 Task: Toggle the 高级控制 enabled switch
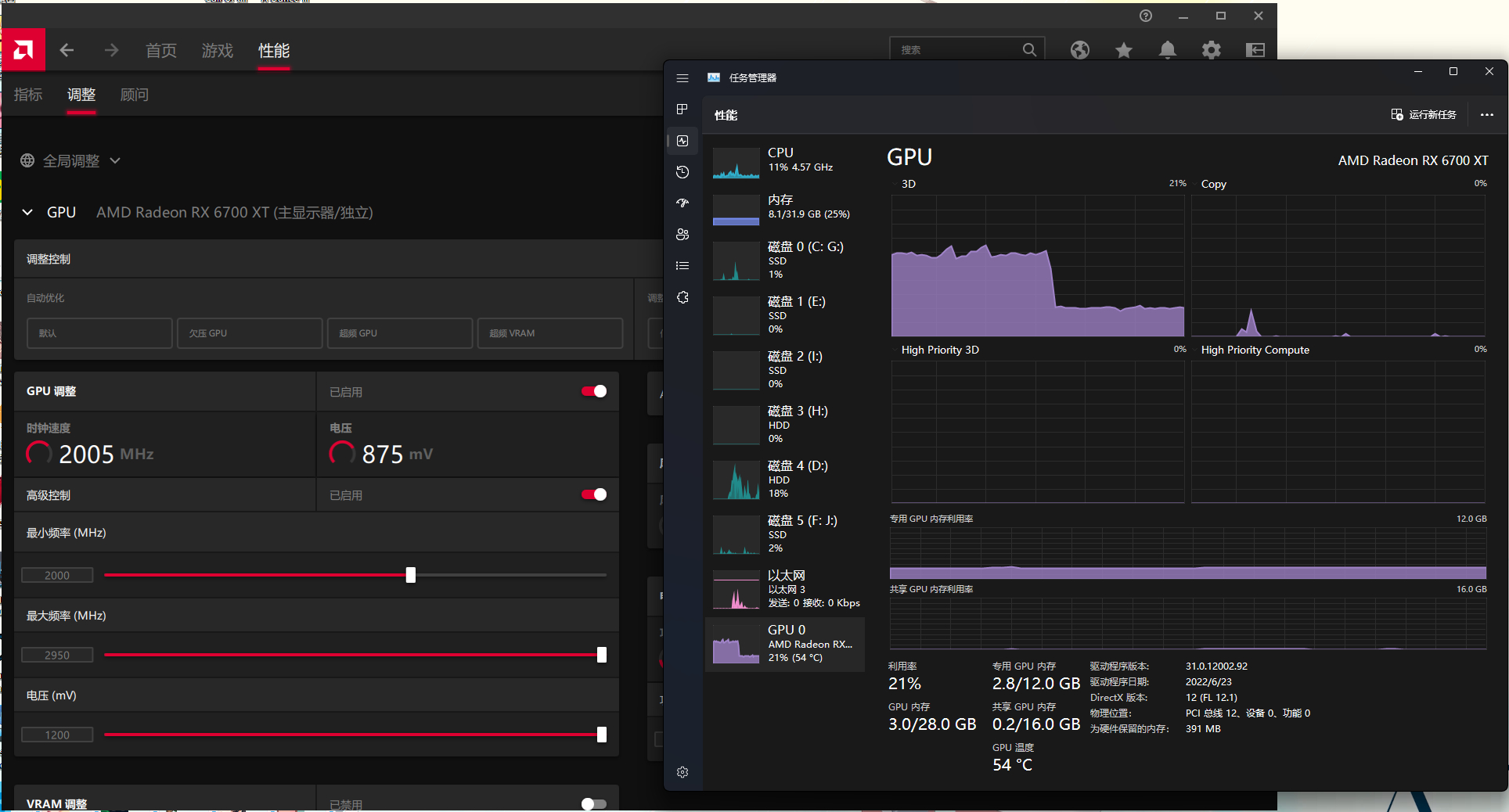594,494
